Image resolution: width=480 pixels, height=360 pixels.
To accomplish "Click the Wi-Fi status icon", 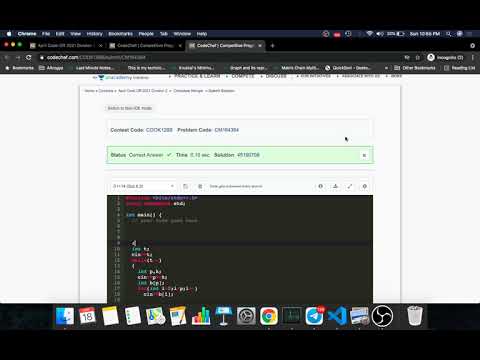I will pos(369,34).
